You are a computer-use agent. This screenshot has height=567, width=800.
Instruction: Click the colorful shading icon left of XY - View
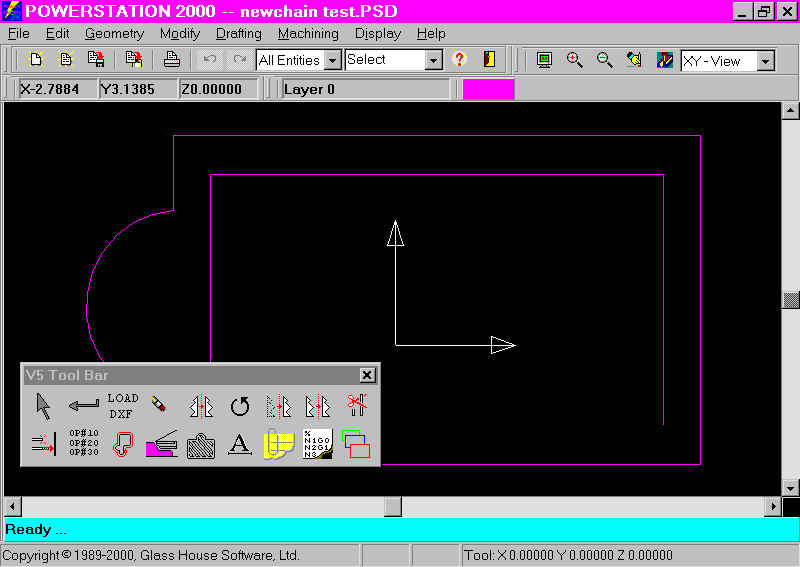[664, 60]
